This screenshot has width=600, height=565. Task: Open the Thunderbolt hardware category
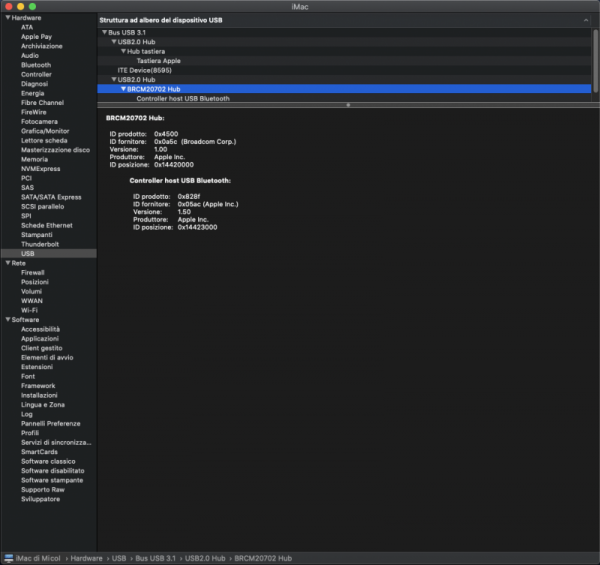tap(41, 244)
